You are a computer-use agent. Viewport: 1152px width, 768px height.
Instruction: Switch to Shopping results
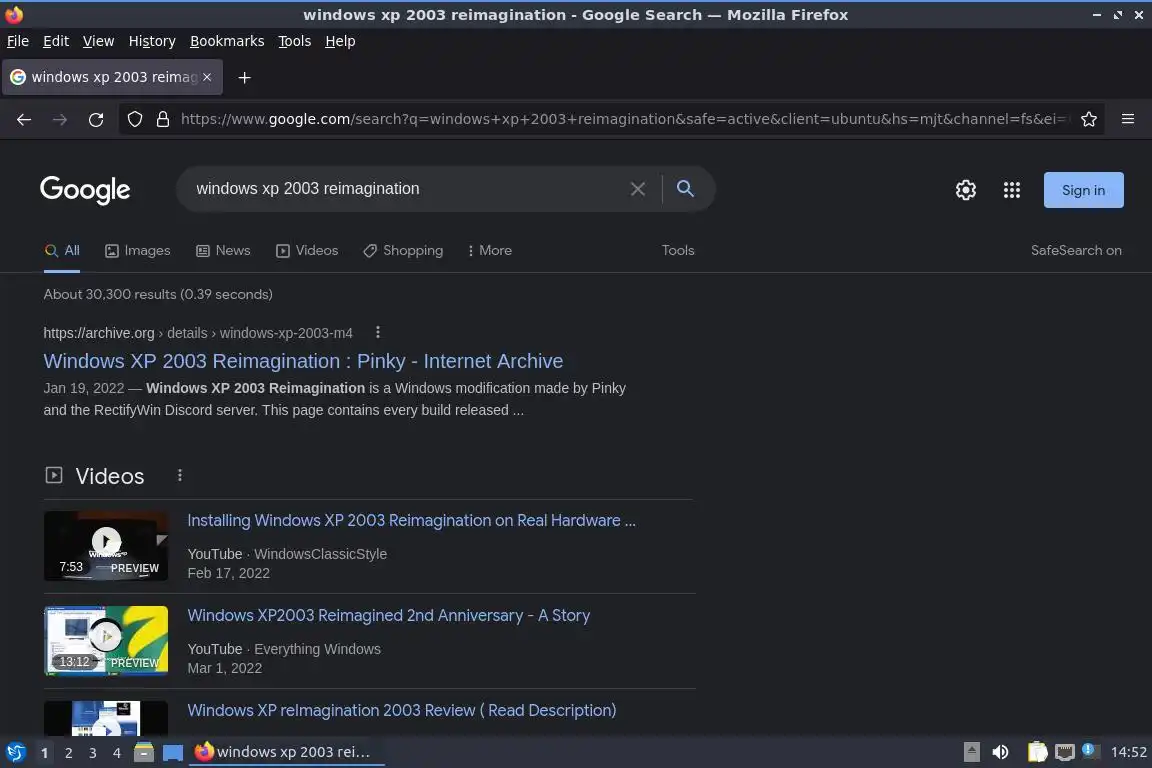[403, 251]
